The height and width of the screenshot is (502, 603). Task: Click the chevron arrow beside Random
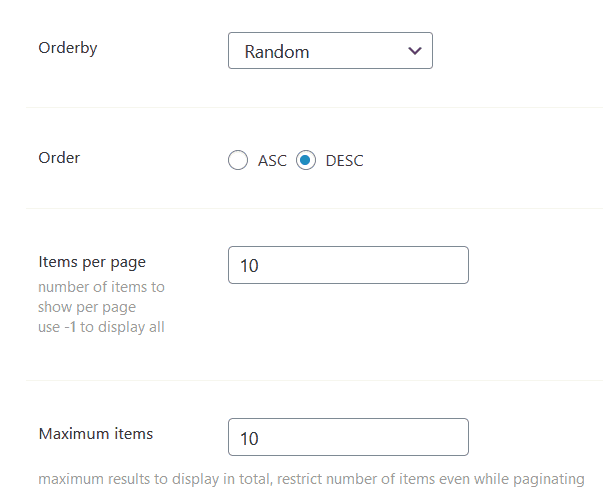click(414, 51)
